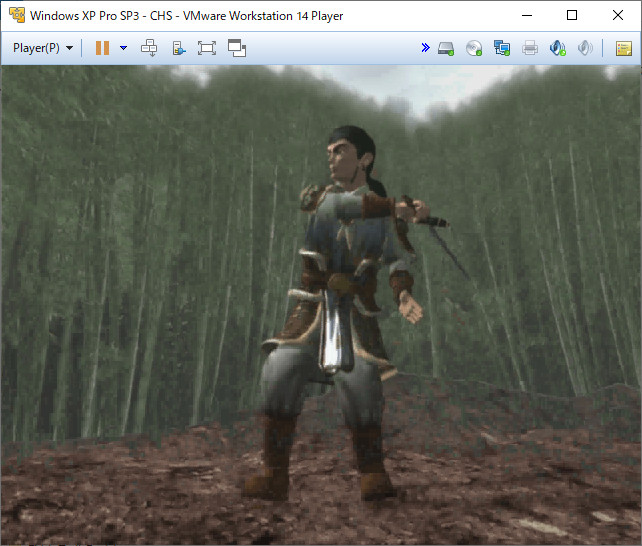Open the Player(P) menu

coord(43,48)
